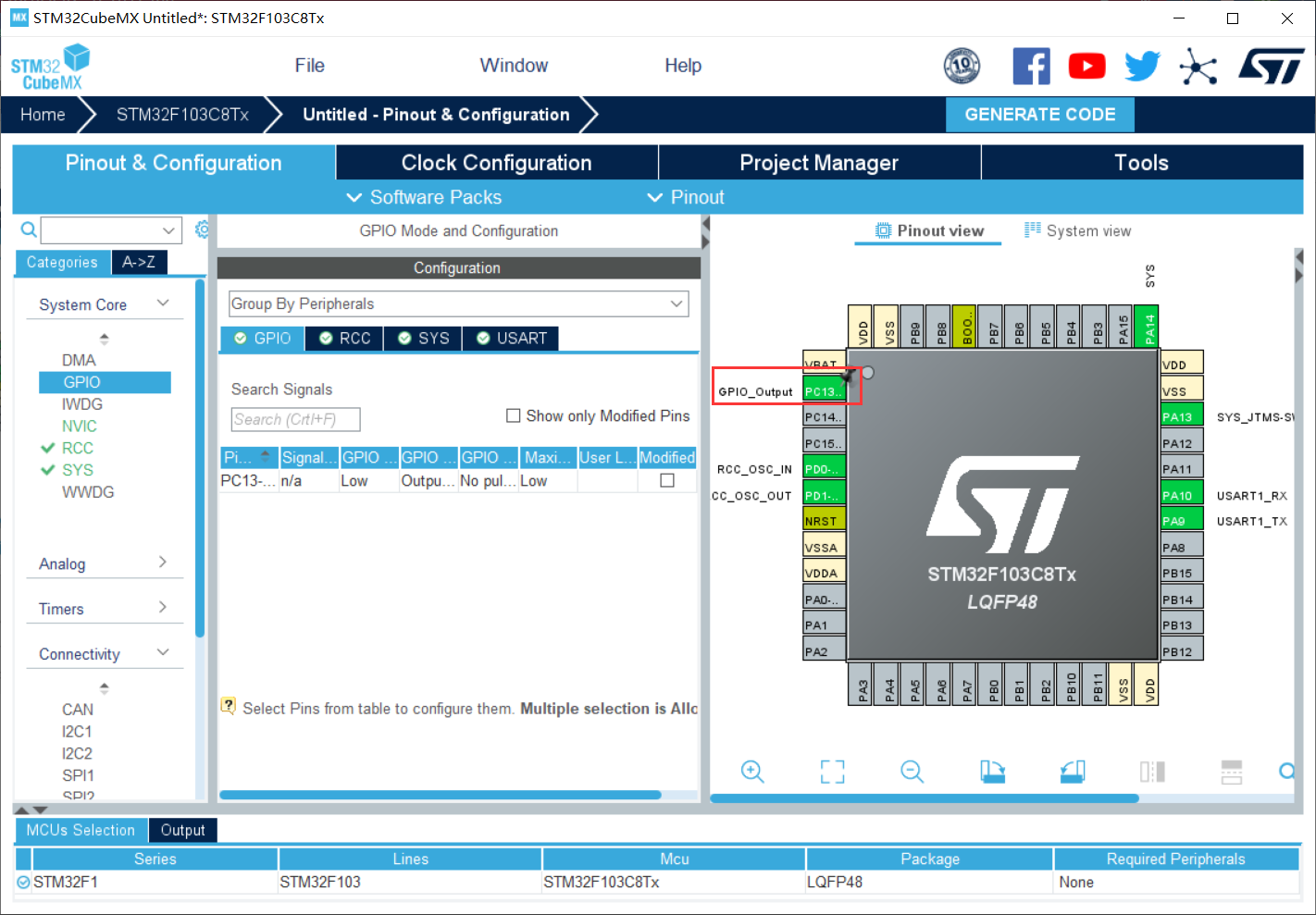Switch to Project Manager tab

(x=819, y=163)
